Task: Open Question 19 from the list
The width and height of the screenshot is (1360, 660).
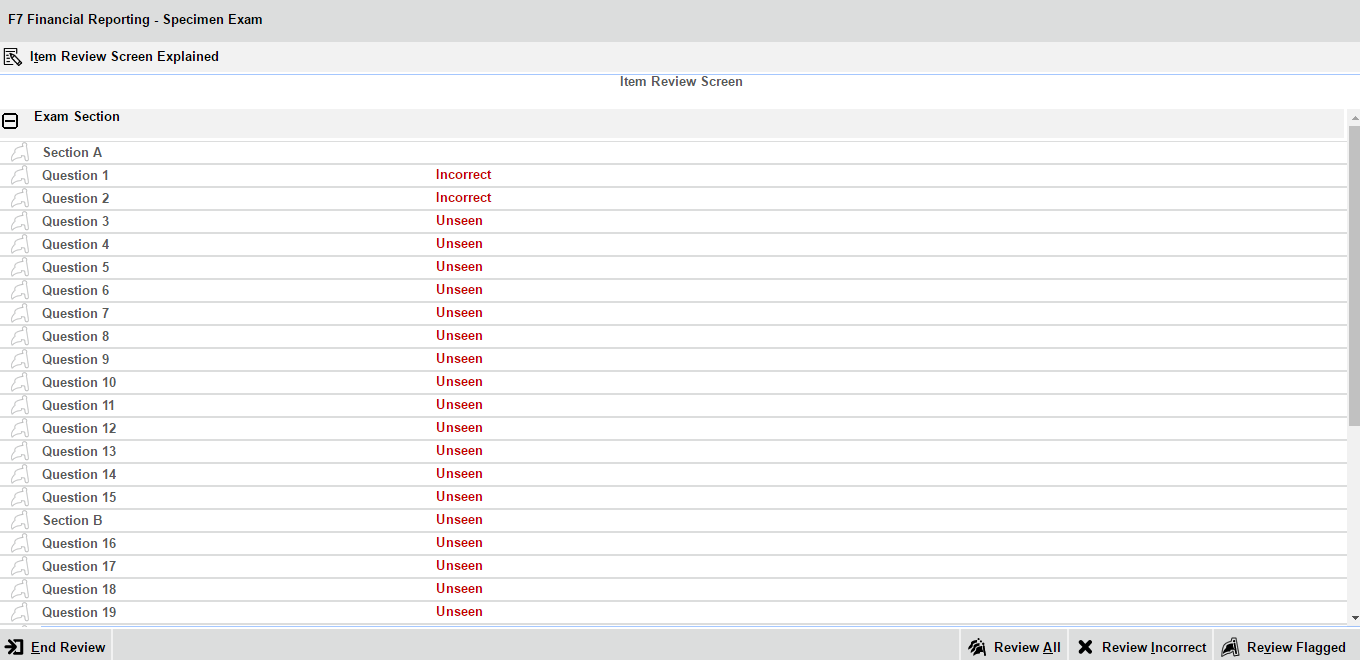Action: (x=79, y=613)
